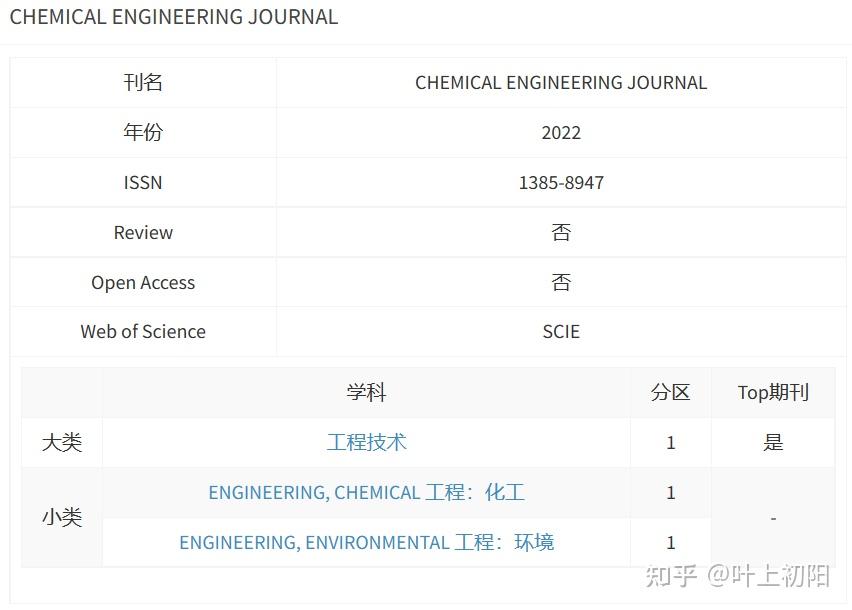Click the Top期刊 column header

(x=772, y=392)
